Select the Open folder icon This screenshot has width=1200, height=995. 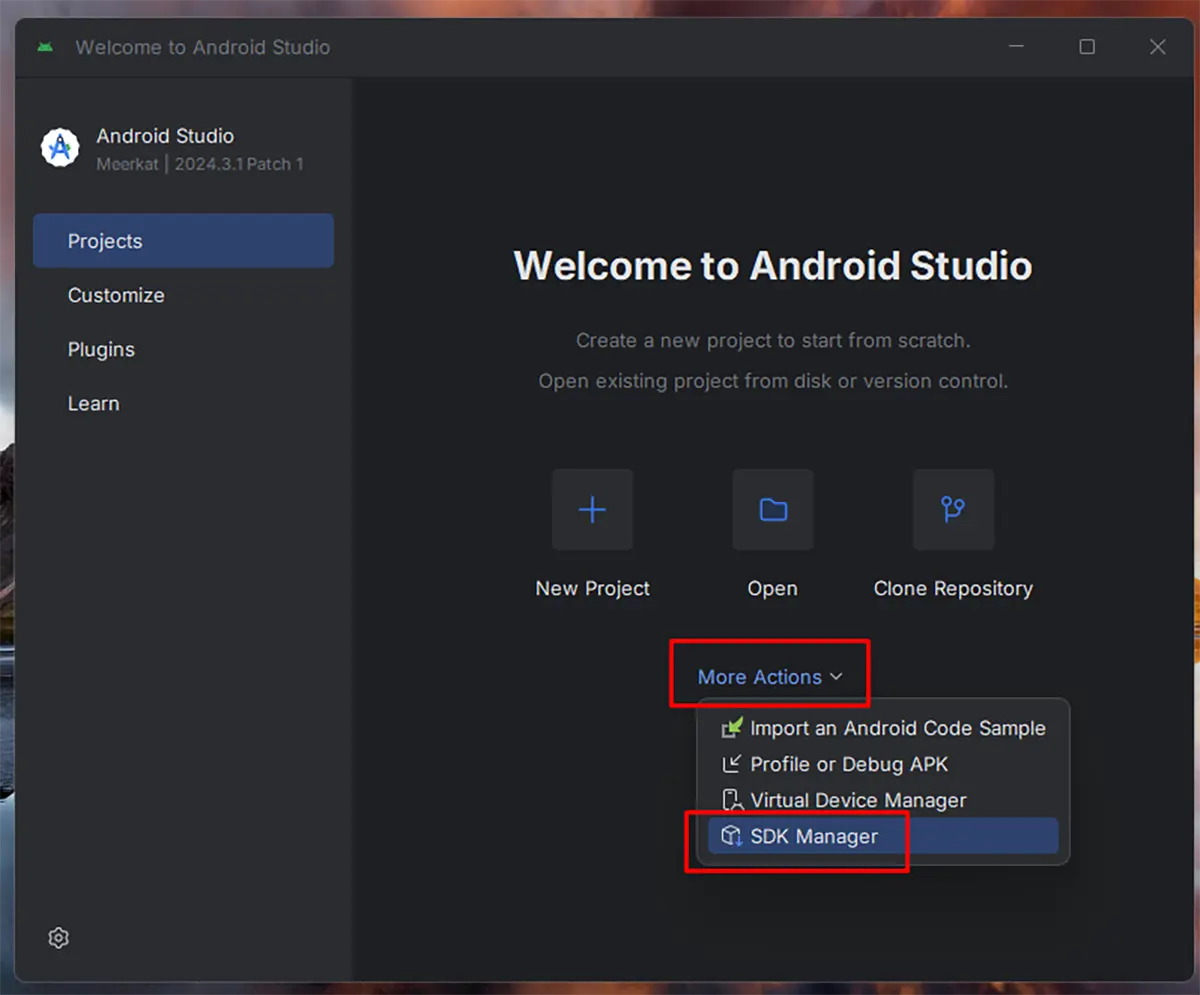pos(772,510)
